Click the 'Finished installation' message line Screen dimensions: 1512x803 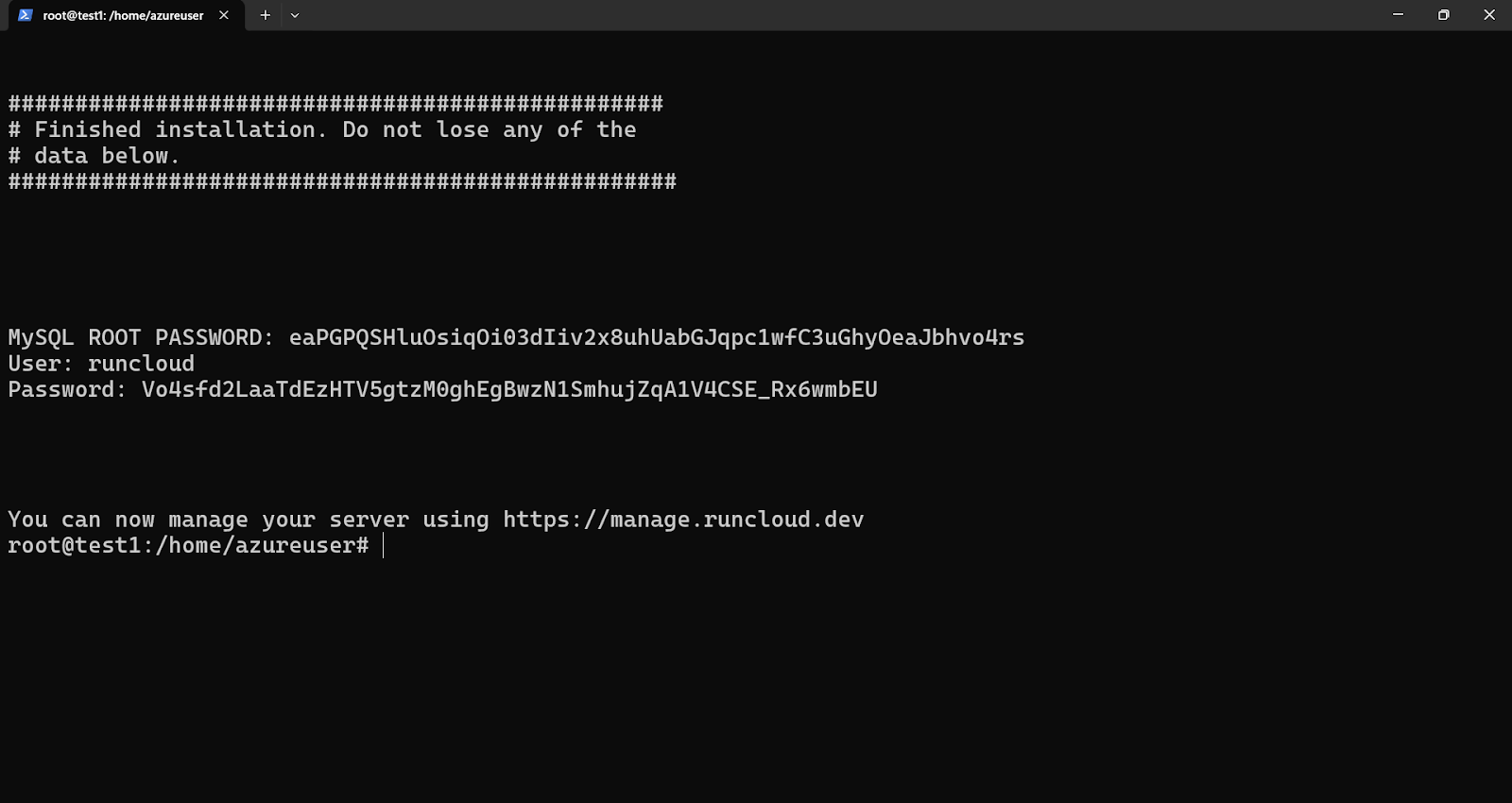point(321,129)
